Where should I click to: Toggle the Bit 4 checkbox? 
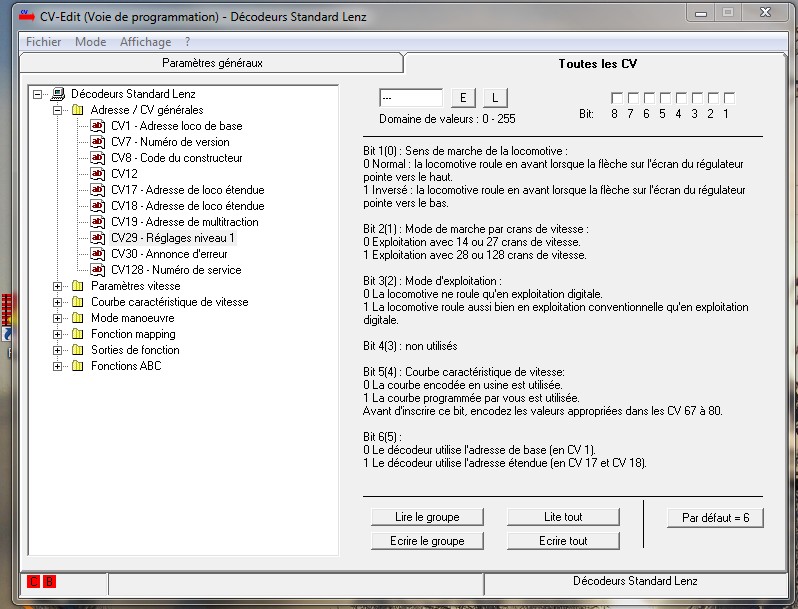coord(681,98)
